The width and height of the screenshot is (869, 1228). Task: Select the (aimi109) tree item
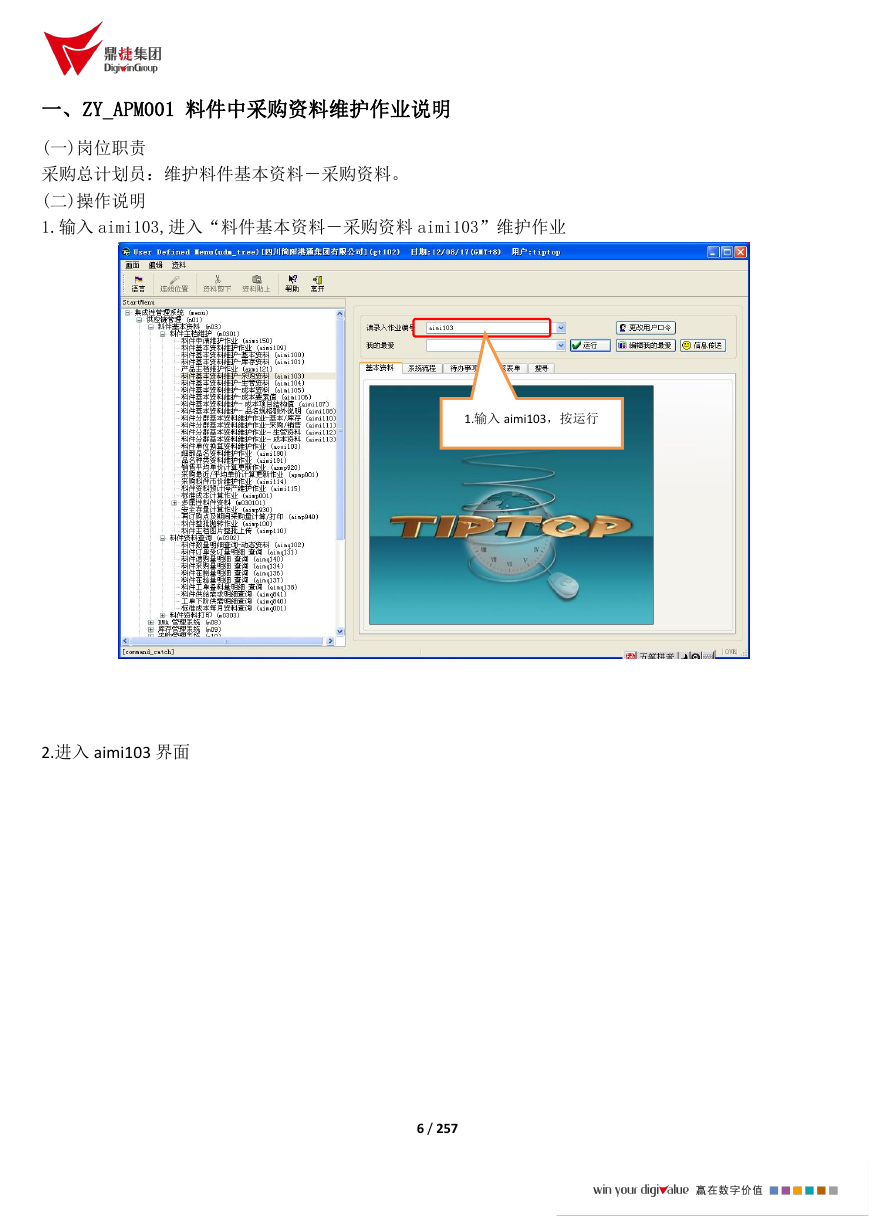234,347
